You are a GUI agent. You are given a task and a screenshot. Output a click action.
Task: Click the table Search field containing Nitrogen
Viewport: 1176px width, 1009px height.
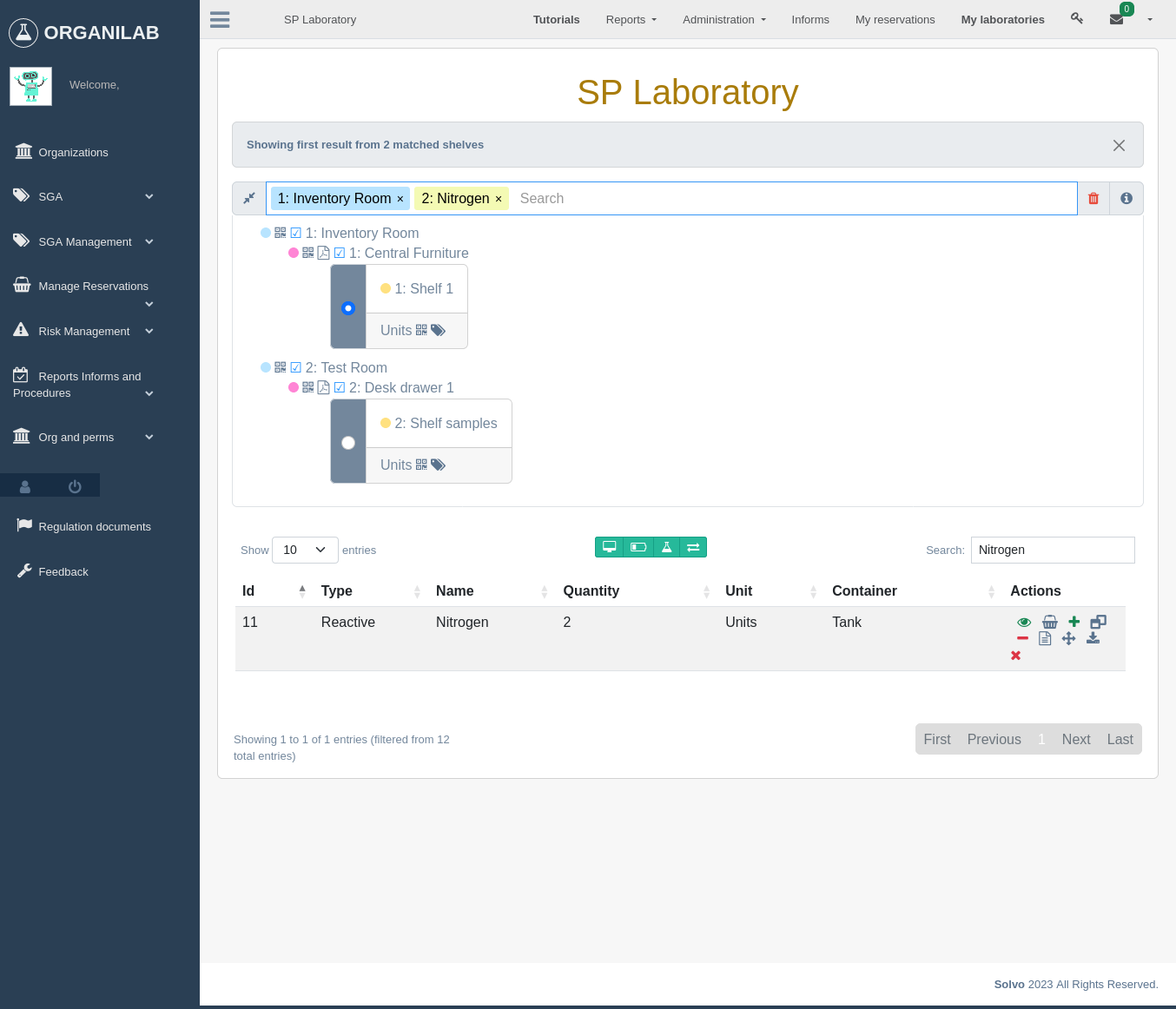[x=1053, y=550]
